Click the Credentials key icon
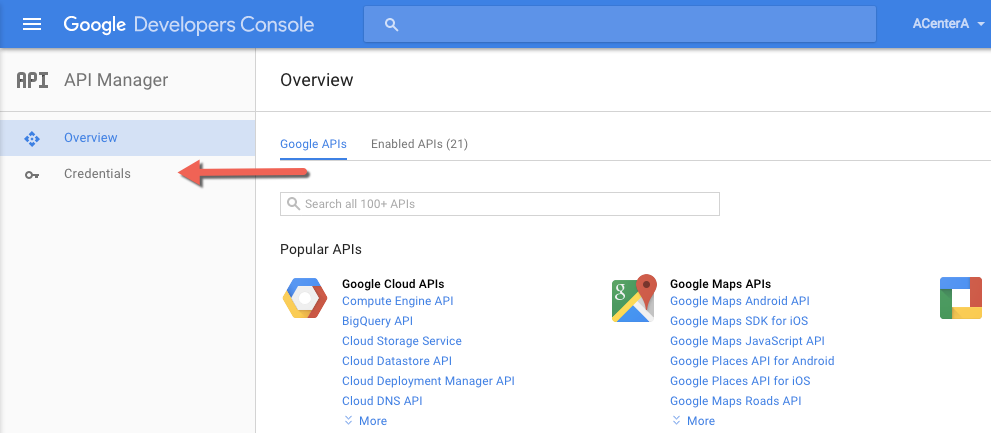Image resolution: width=991 pixels, height=433 pixels. click(32, 174)
